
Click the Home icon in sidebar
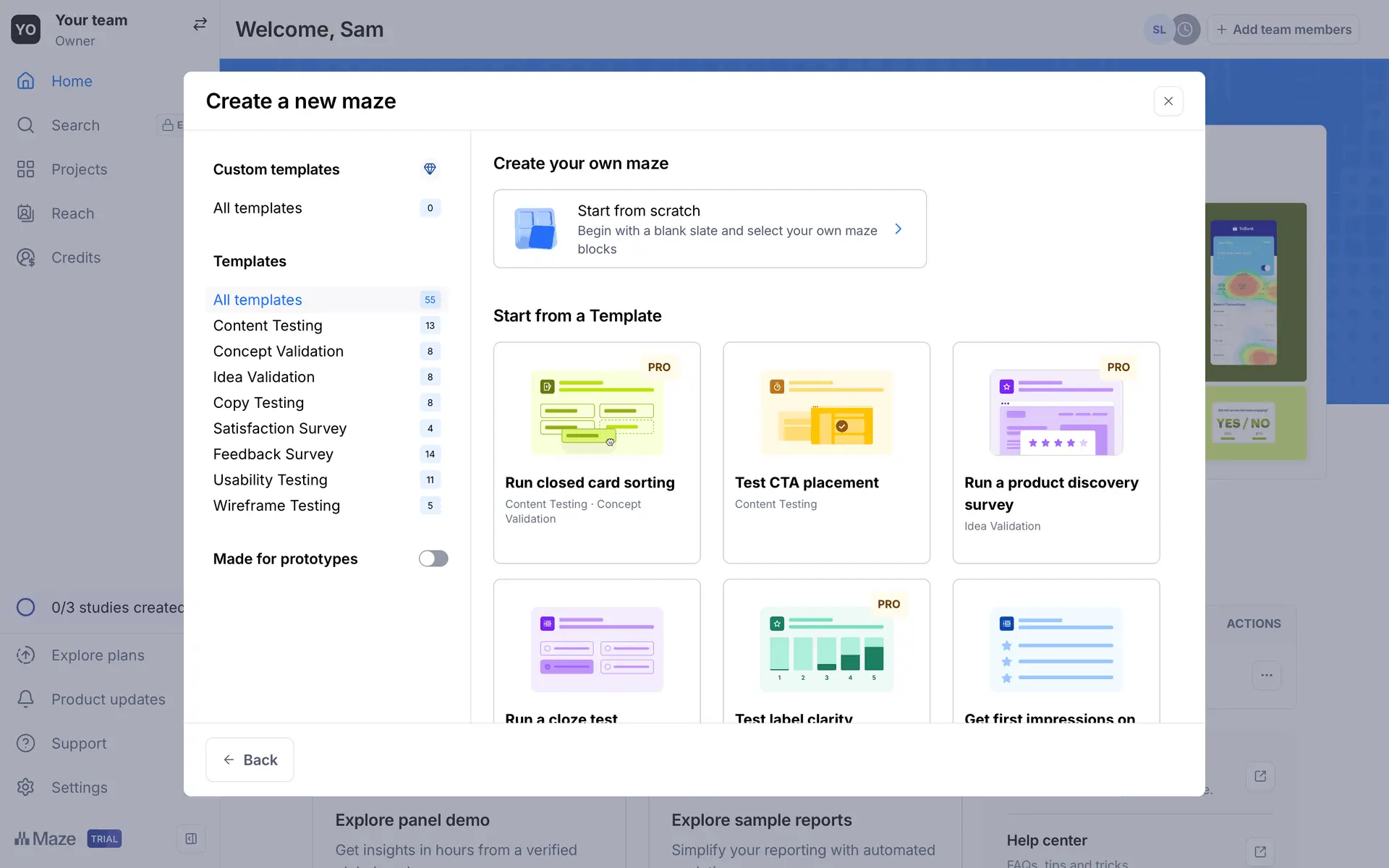point(26,81)
